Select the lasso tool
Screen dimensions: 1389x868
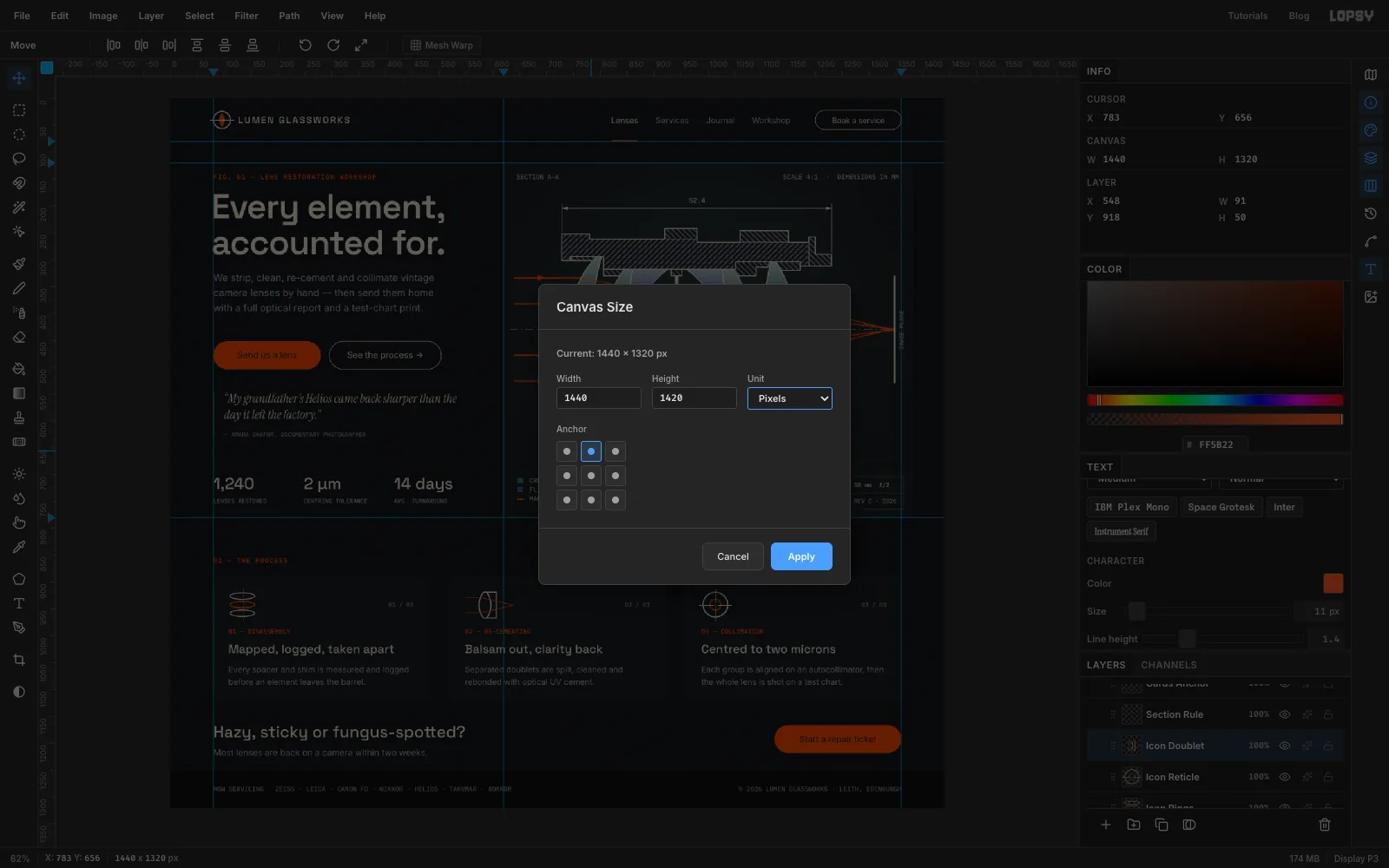pos(19,159)
